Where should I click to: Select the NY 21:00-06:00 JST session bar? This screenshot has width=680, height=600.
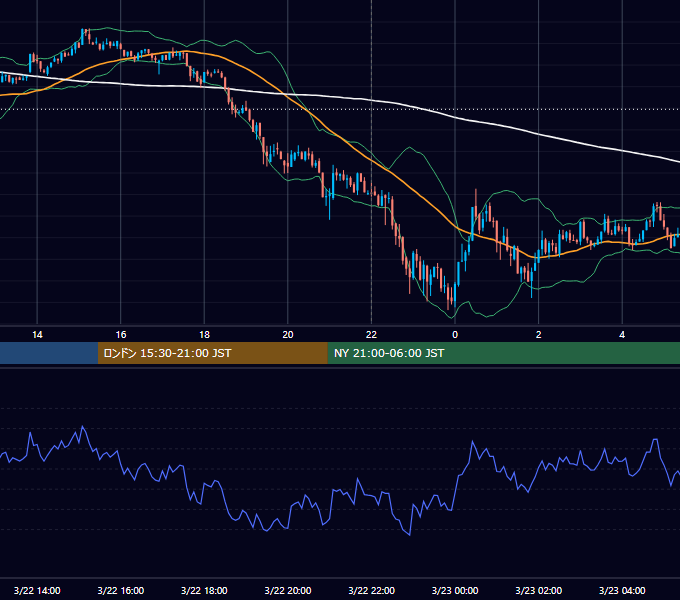[503, 353]
